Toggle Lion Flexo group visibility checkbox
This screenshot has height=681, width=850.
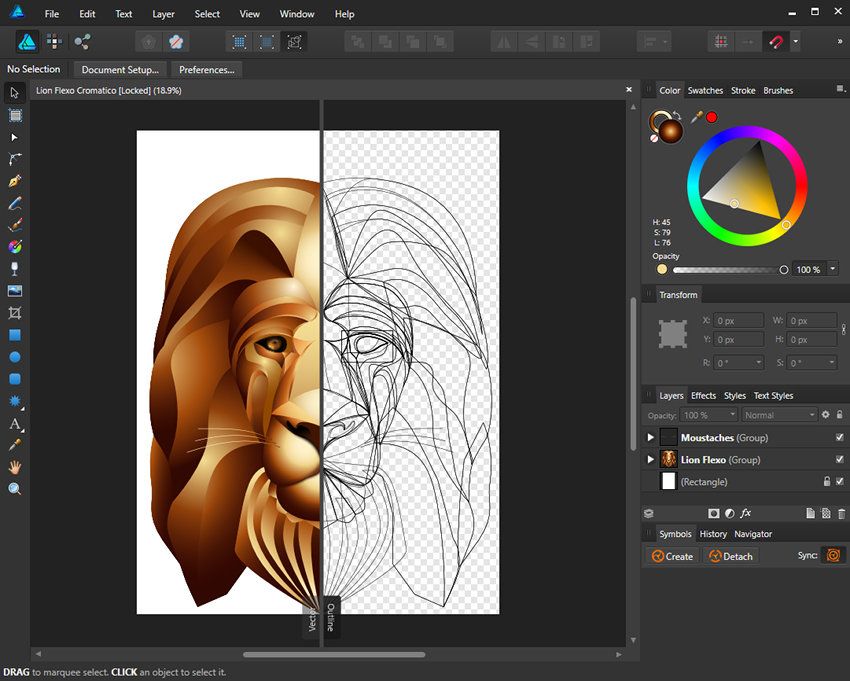[x=840, y=459]
